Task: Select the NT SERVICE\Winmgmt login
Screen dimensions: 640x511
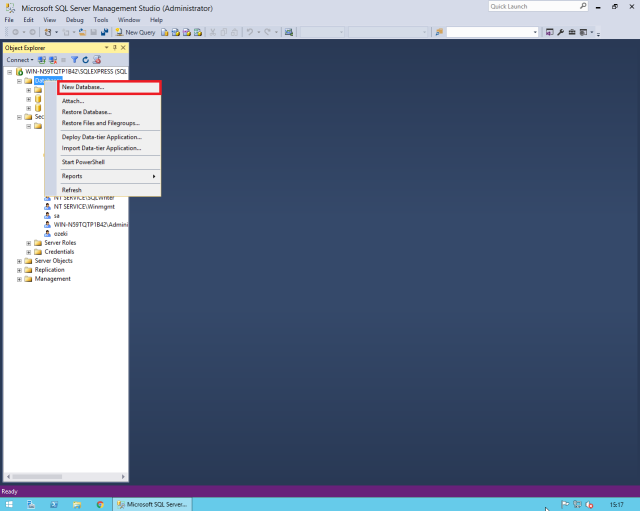Action: (84, 207)
